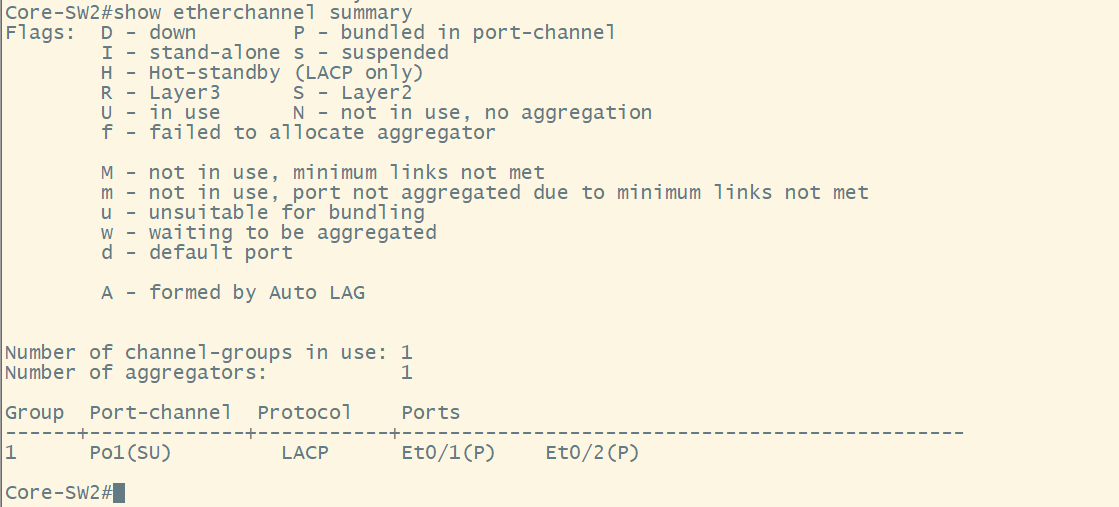Click the cursor at the Core-SW2# prompt
This screenshot has height=507, width=1119.
click(x=119, y=493)
